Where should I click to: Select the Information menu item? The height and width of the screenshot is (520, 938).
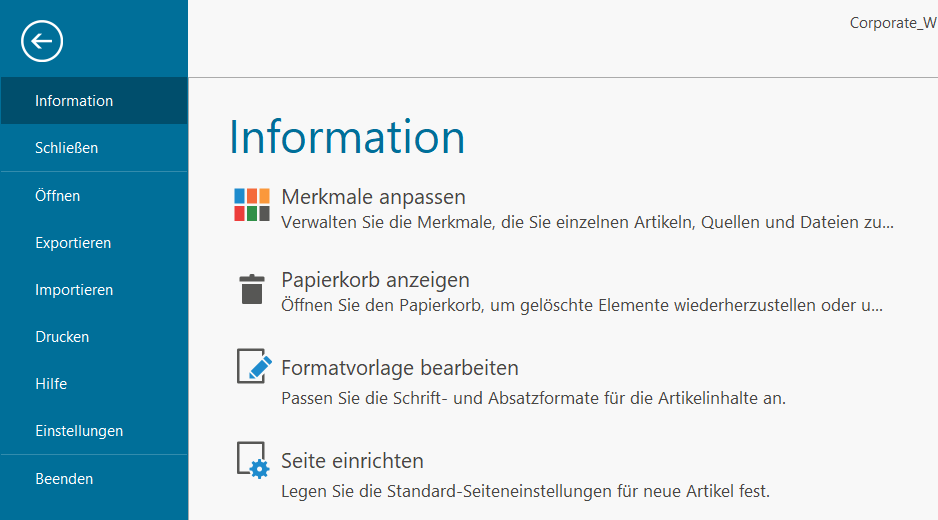94,101
